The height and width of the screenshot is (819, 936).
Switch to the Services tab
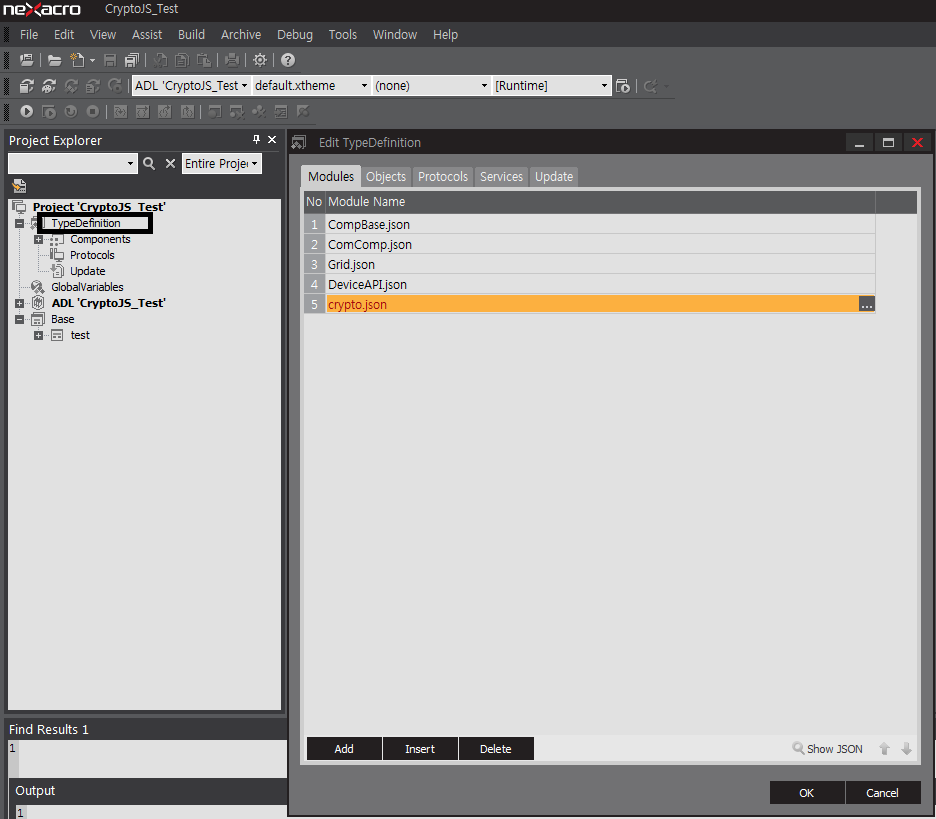[x=501, y=177]
